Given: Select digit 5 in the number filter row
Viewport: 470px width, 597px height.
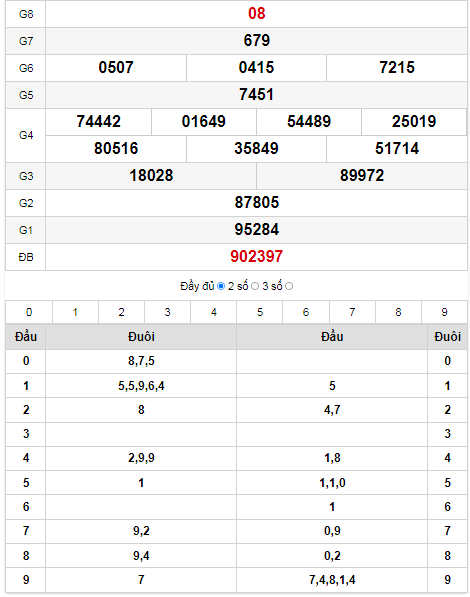Looking at the screenshot, I should (260, 312).
